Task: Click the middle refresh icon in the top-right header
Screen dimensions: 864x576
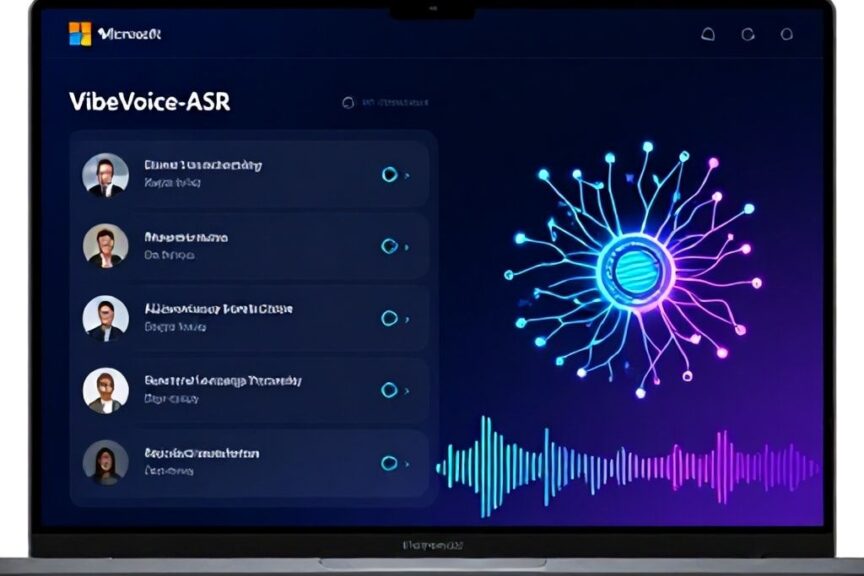Action: (x=747, y=34)
